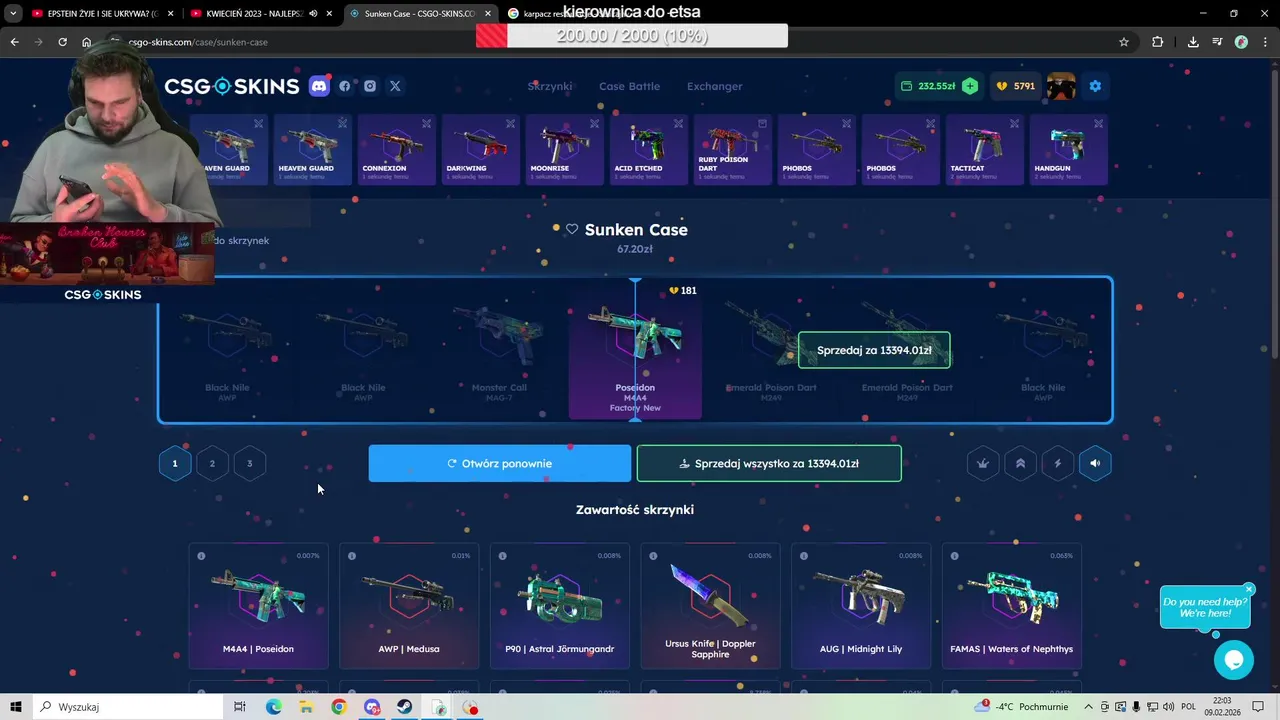Image resolution: width=1280 pixels, height=720 pixels.
Task: Open Chrome extensions puzzle icon
Action: (x=1158, y=42)
